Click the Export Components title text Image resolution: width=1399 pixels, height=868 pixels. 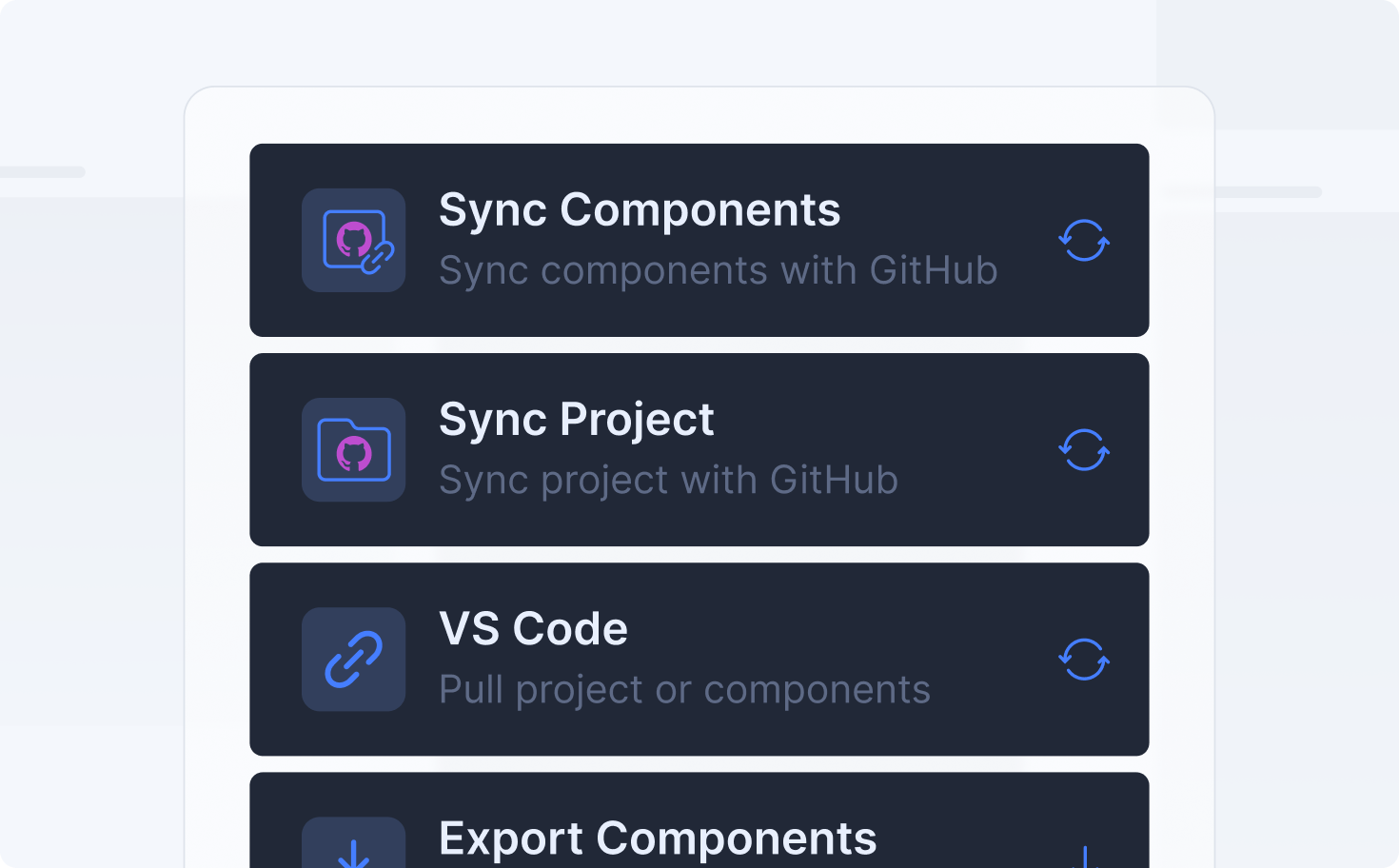click(x=658, y=838)
